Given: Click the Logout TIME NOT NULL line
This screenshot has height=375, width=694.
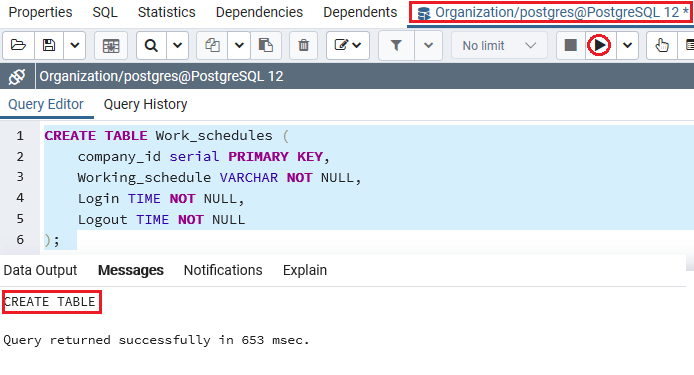Looking at the screenshot, I should click(x=162, y=220).
